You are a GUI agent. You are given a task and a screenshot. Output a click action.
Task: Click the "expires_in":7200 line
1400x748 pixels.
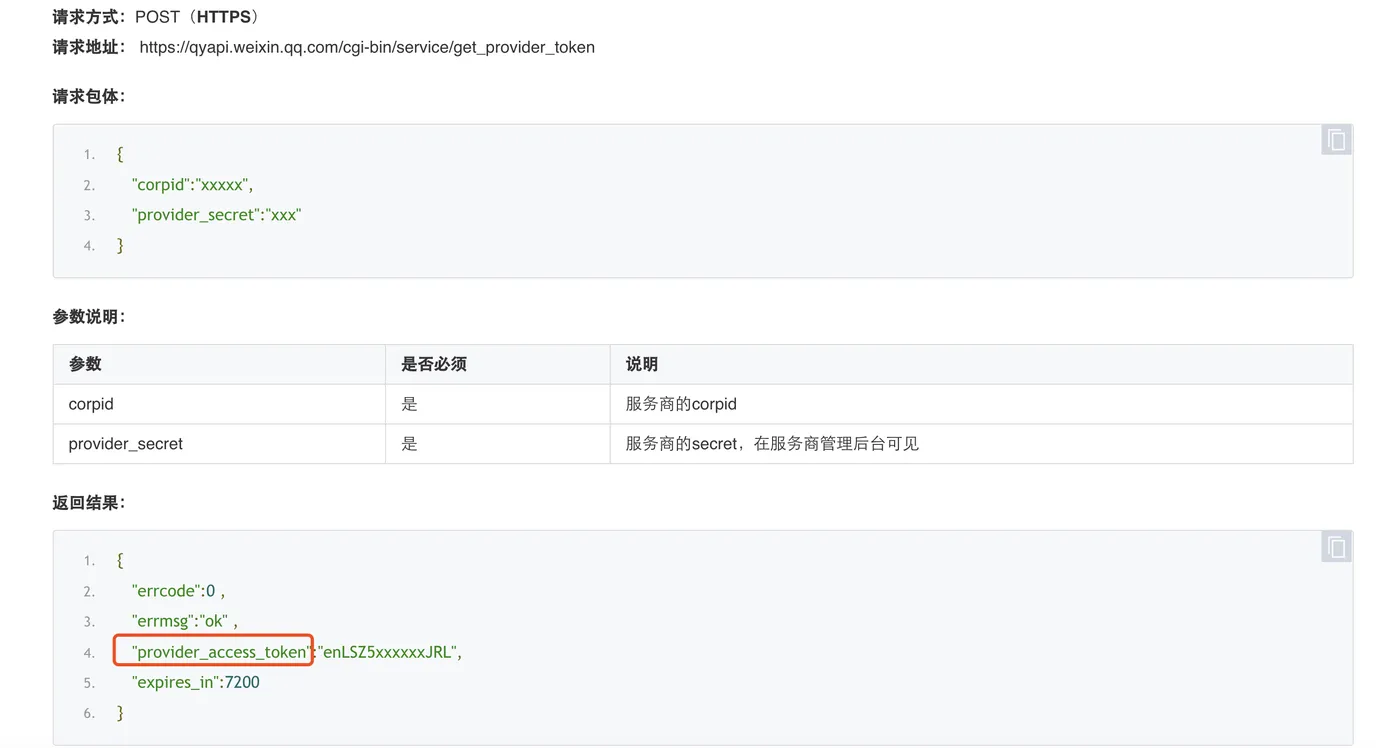195,682
